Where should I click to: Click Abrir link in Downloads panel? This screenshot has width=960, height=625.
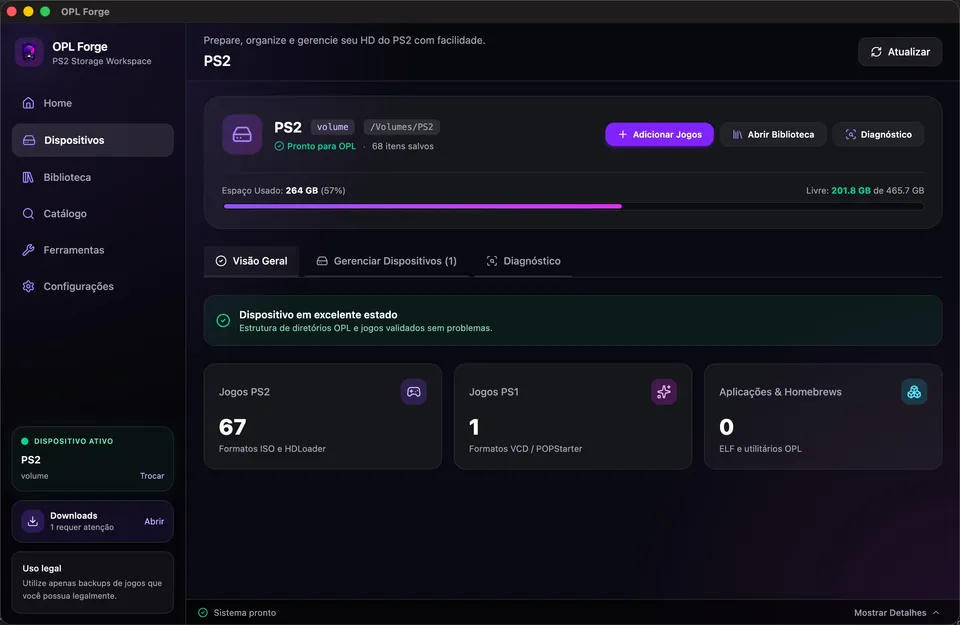tap(154, 522)
